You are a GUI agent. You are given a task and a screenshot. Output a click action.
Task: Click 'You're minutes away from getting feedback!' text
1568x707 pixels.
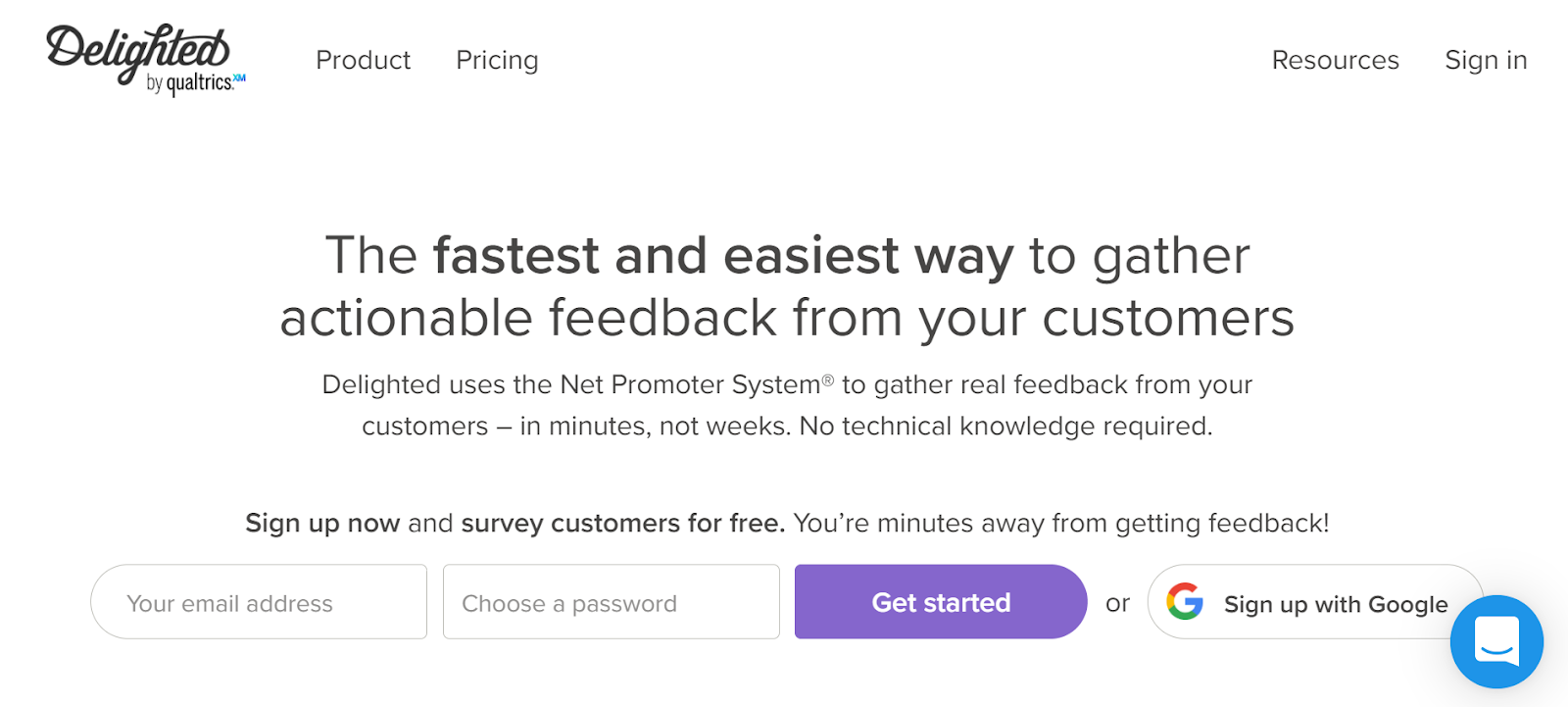[x=1060, y=524]
